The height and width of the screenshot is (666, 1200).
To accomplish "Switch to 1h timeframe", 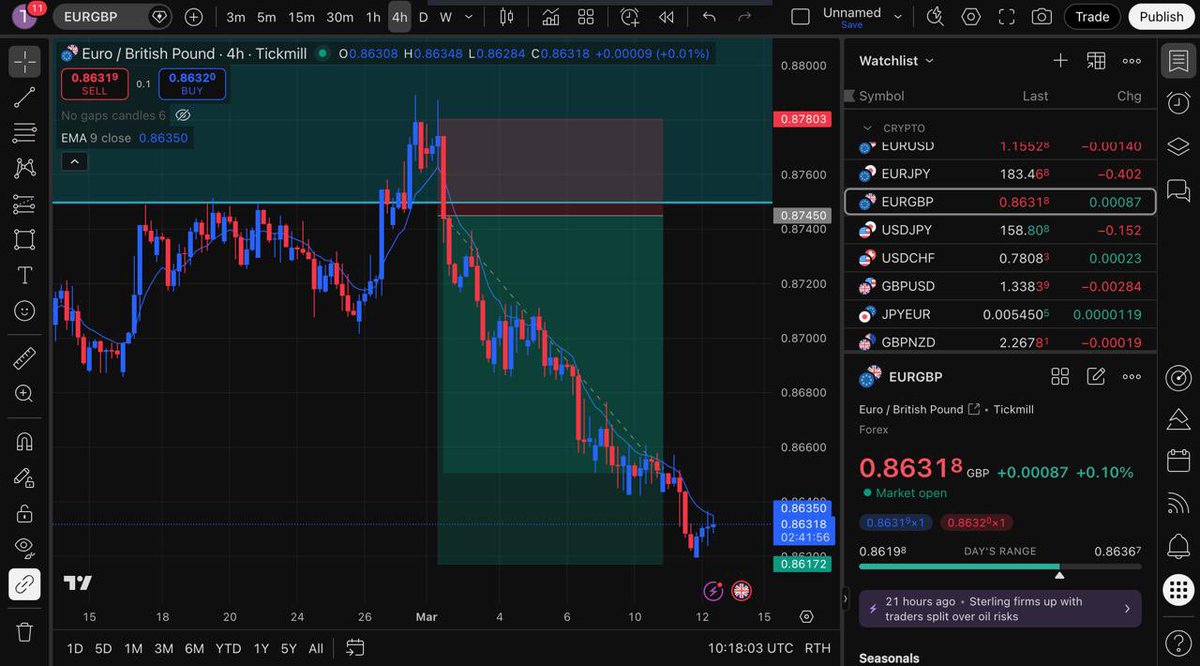I will coord(373,17).
